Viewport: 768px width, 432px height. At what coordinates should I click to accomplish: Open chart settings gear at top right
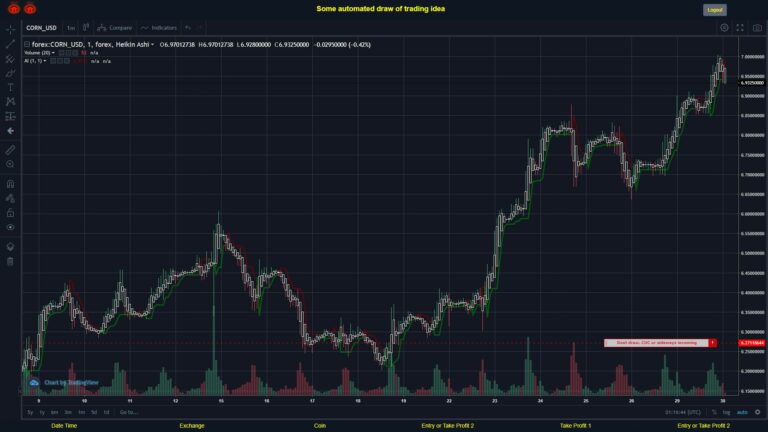point(724,28)
